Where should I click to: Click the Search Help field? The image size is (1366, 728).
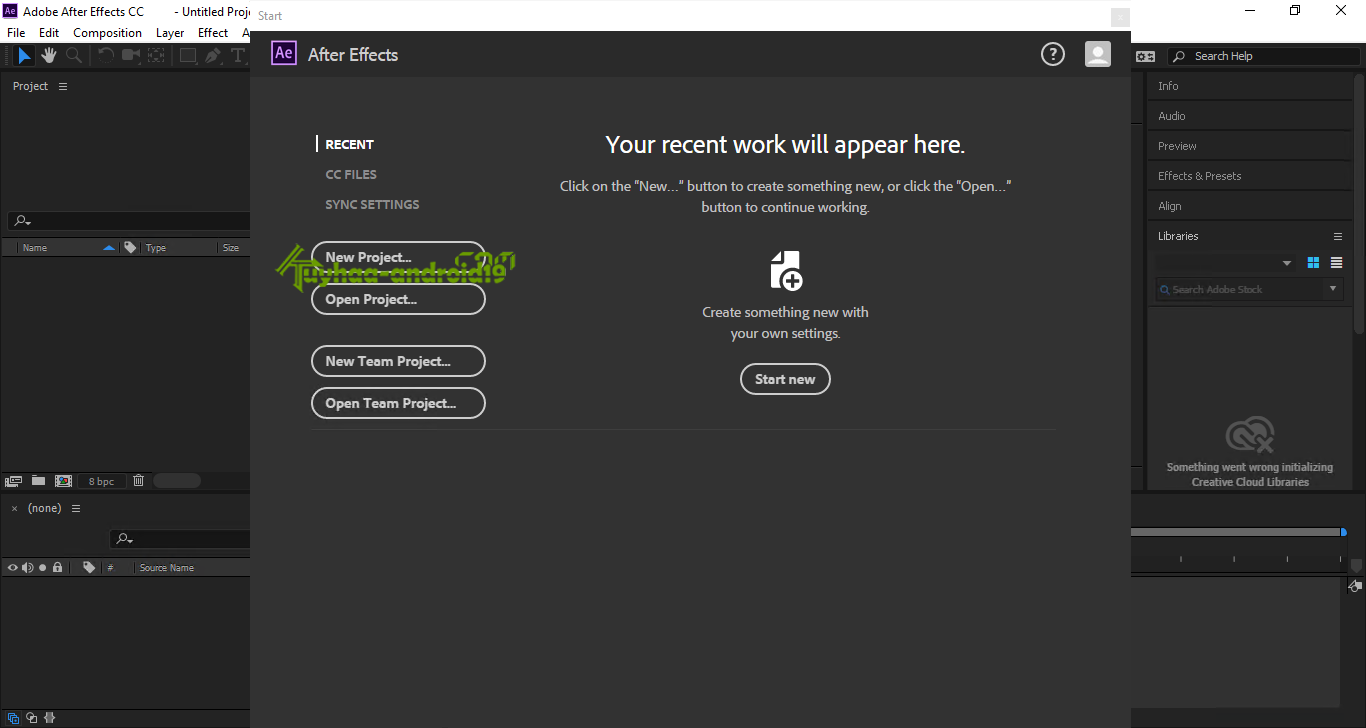click(1263, 57)
